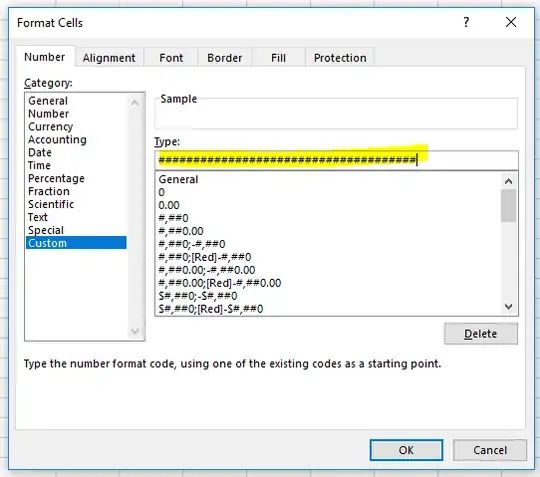Click format list scroll down arrow

point(509,306)
